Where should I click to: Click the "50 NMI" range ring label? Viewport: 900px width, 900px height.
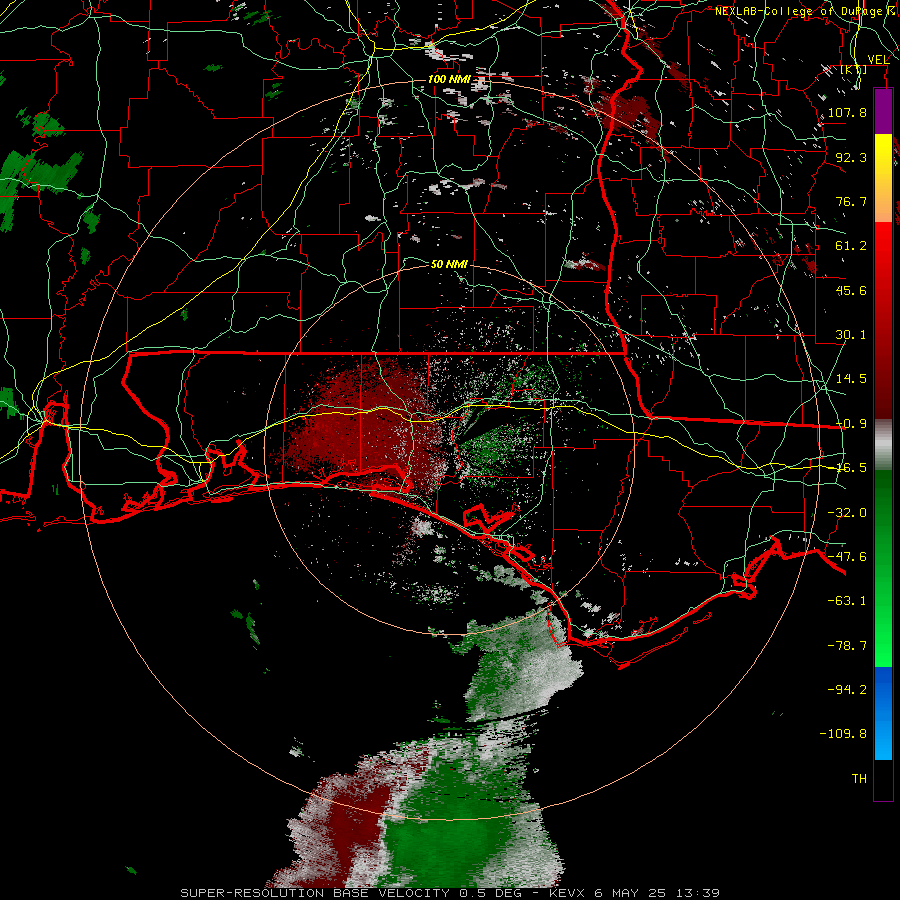point(449,264)
